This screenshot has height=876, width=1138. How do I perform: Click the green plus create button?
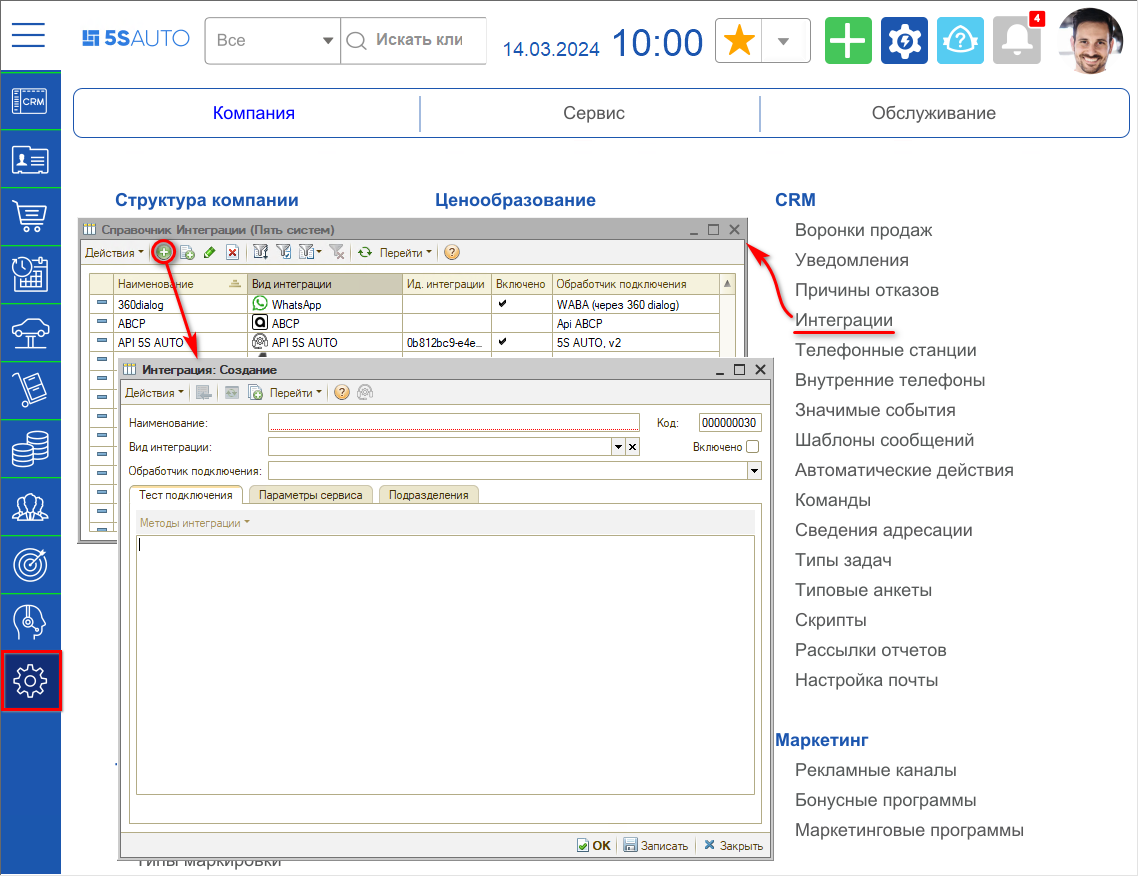[x=848, y=41]
